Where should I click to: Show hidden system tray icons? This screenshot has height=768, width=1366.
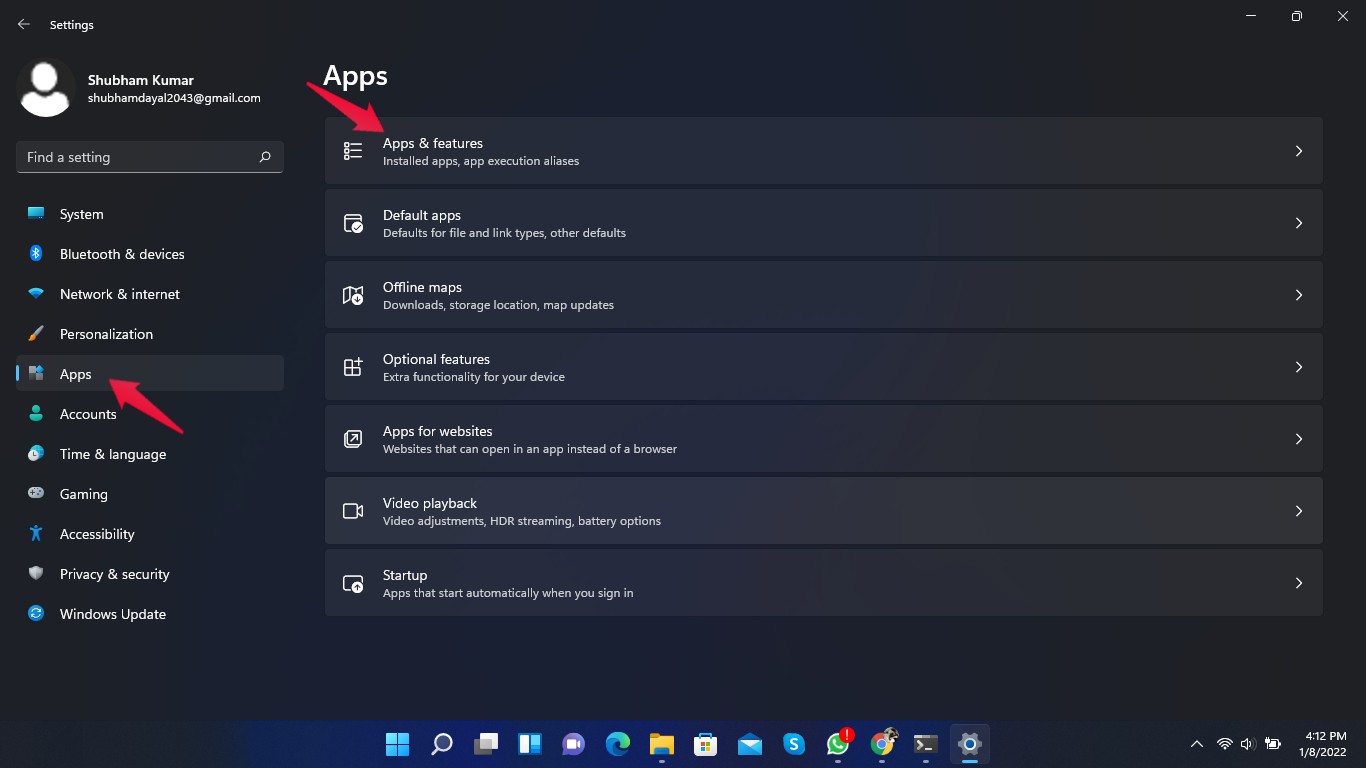pyautogui.click(x=1196, y=744)
